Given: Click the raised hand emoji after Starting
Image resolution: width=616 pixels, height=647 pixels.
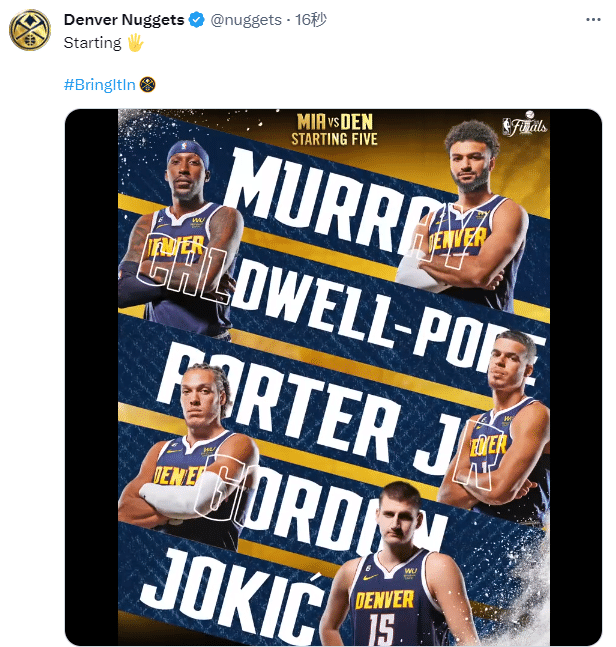Looking at the screenshot, I should tap(135, 43).
